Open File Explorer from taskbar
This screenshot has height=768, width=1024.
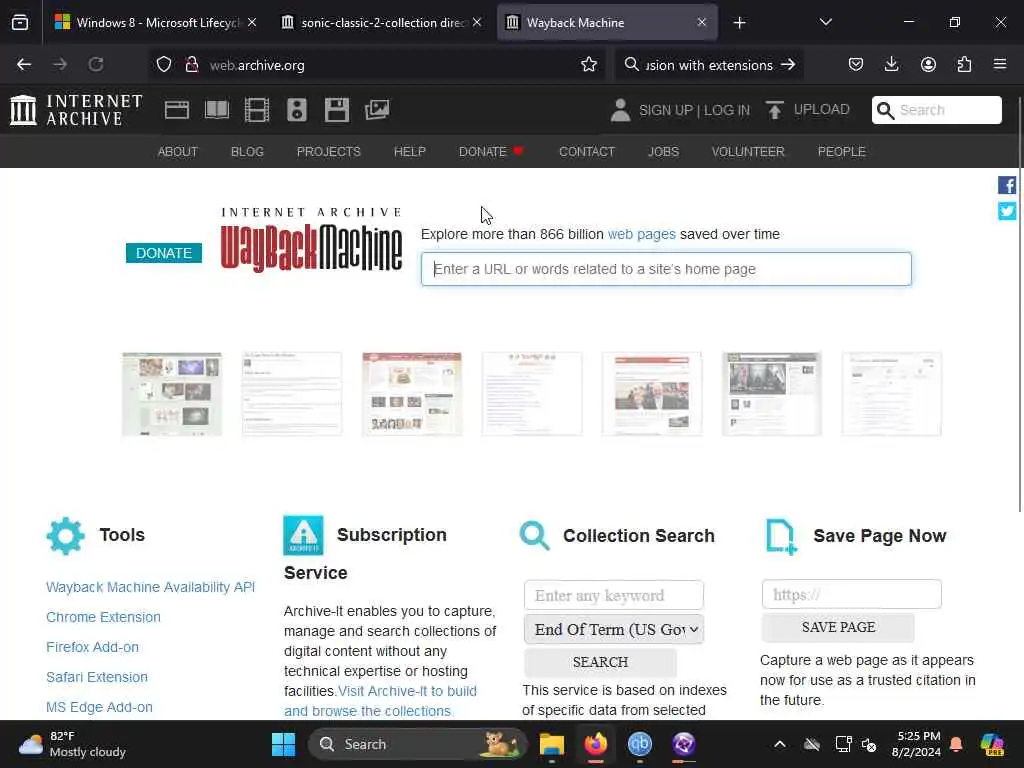pos(552,744)
